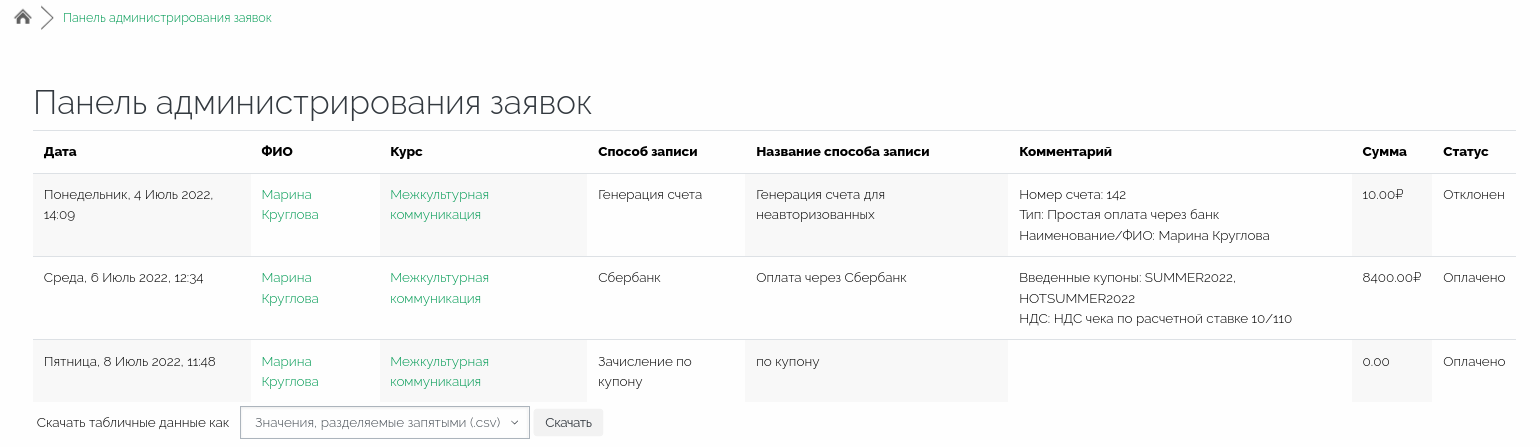Click the Курс column header
This screenshot has height=447, width=1540.
[x=406, y=152]
